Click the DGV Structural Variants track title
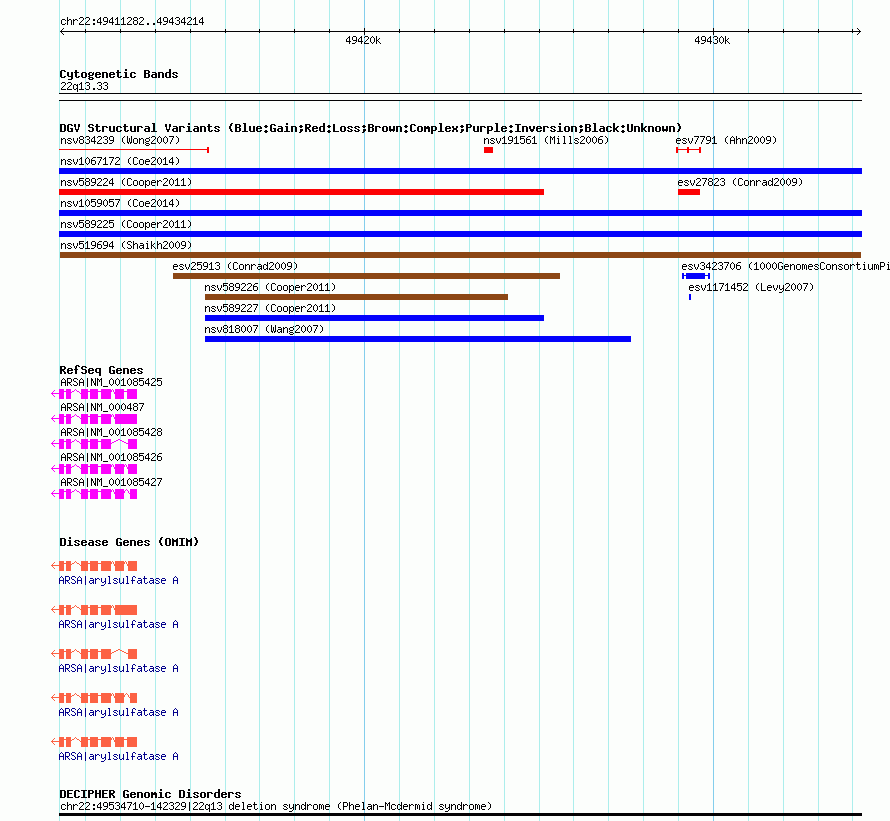Image resolution: width=890 pixels, height=821 pixels. pyautogui.click(x=371, y=128)
